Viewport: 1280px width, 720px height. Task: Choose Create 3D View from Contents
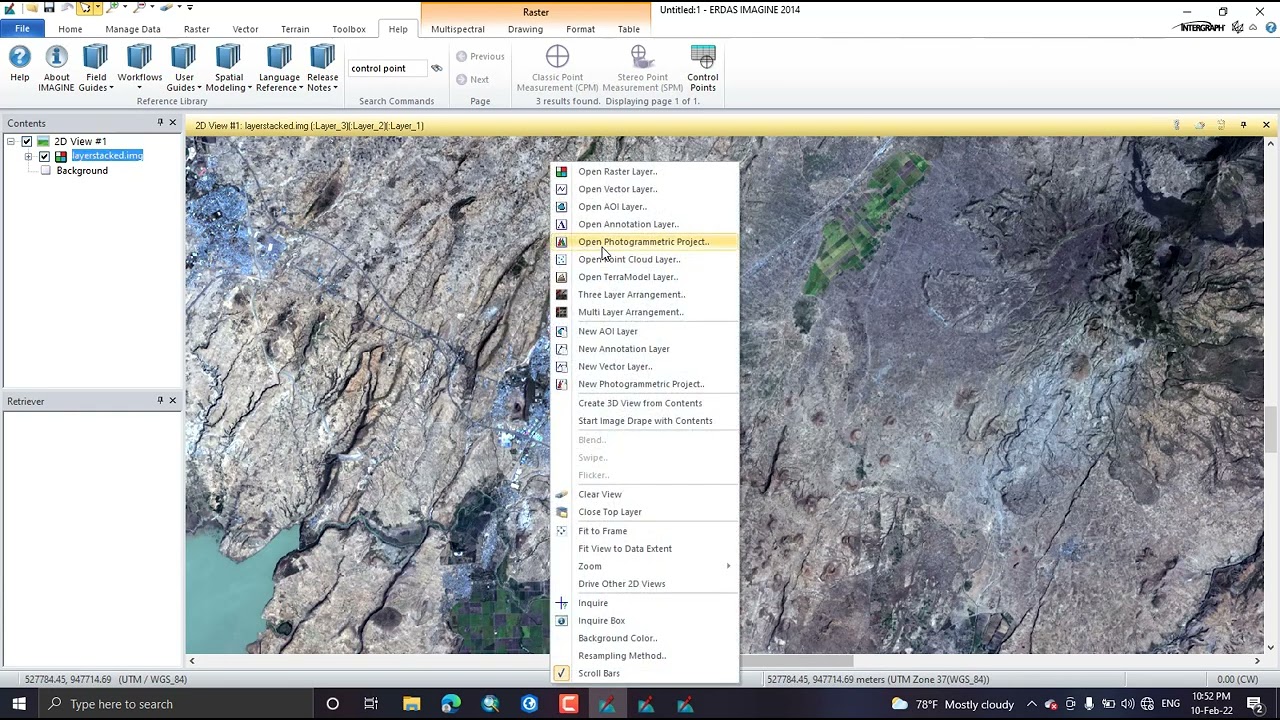coord(645,403)
